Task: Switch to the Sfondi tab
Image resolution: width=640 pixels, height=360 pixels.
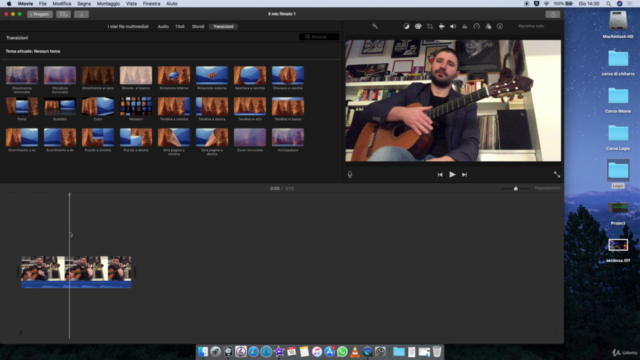Action: 198,27
